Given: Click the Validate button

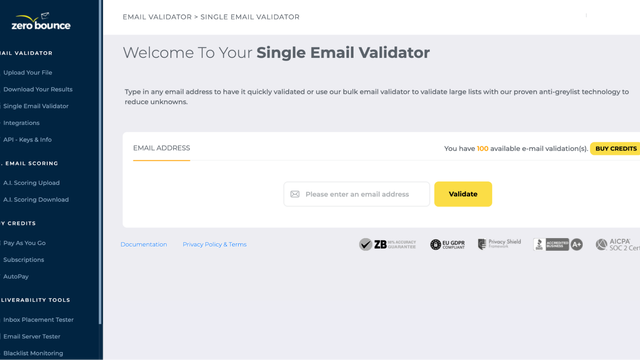Looking at the screenshot, I should pyautogui.click(x=463, y=194).
